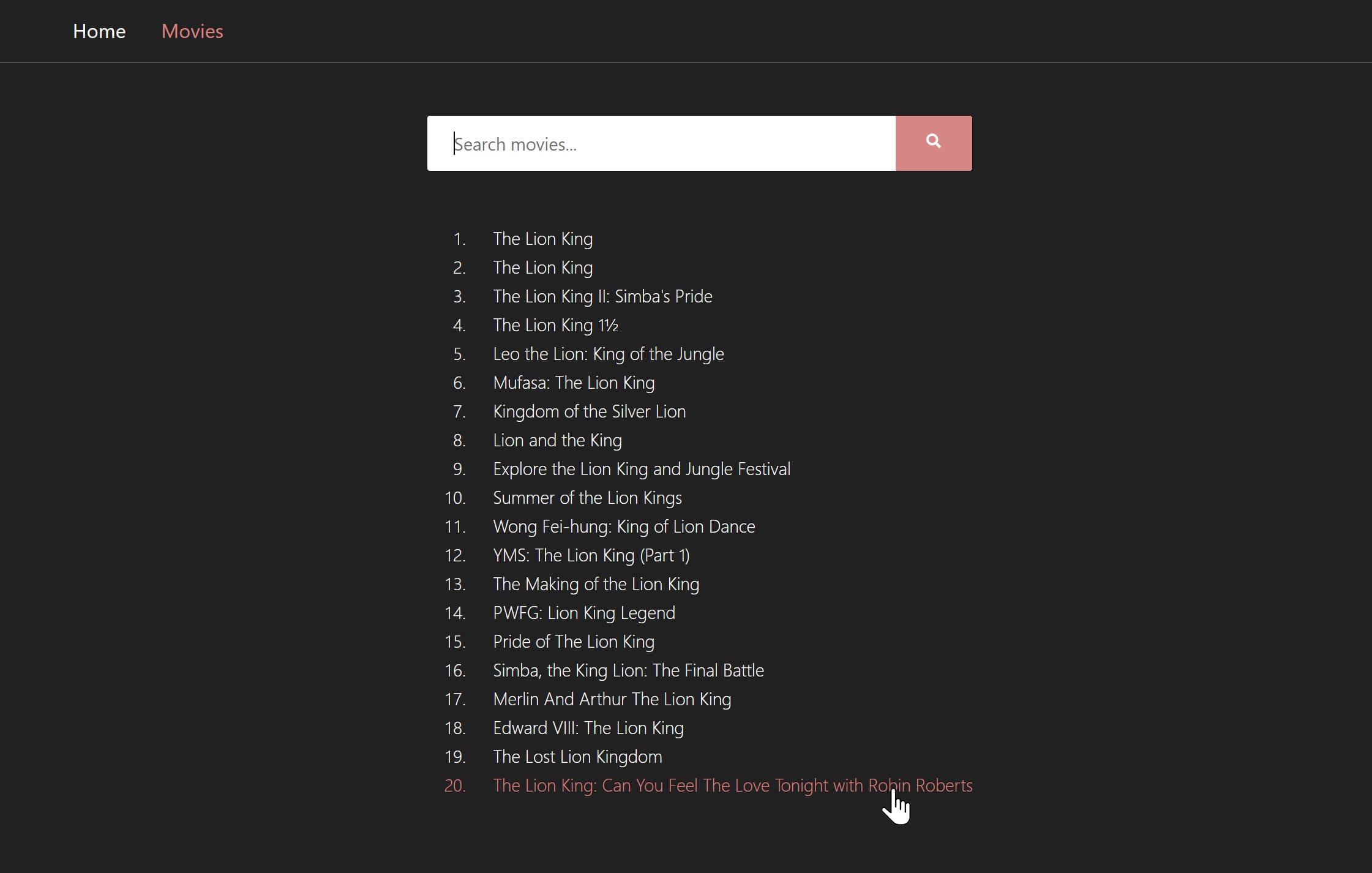Choose Mufasa: The Lion King
The width and height of the screenshot is (1372, 873).
point(574,383)
